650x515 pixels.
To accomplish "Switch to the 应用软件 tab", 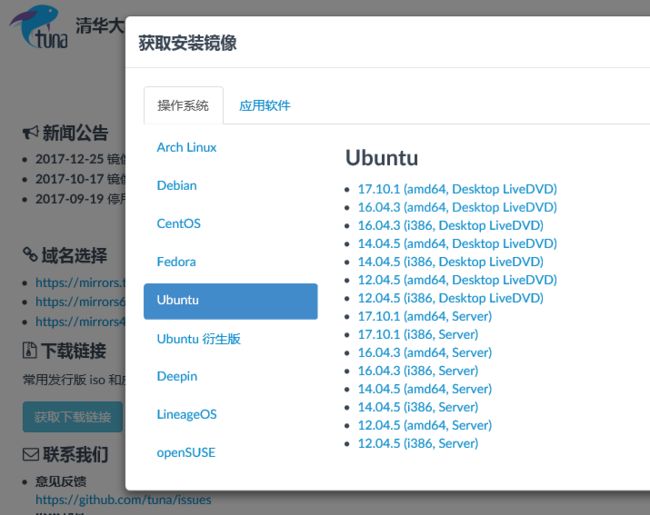I will (x=264, y=105).
